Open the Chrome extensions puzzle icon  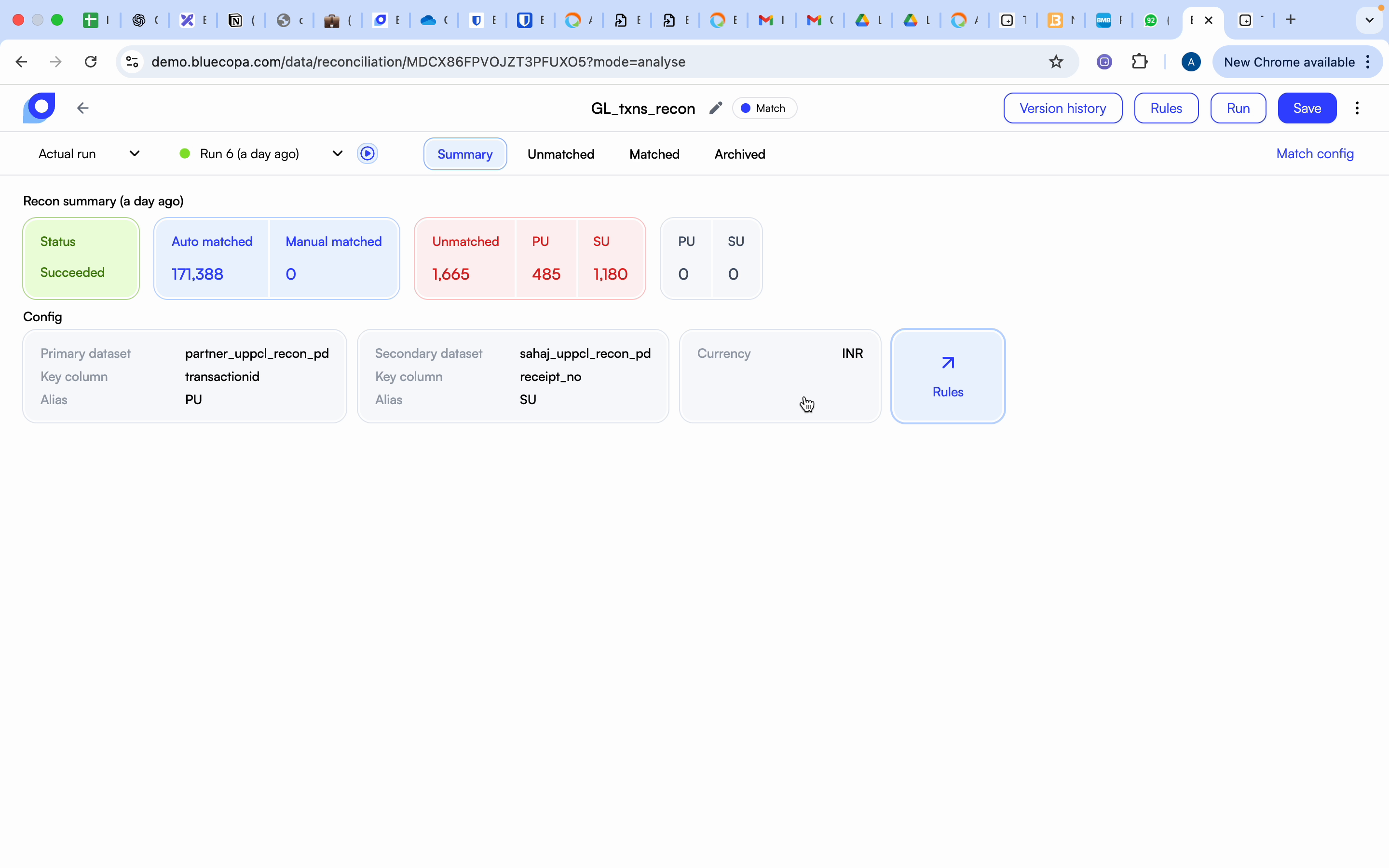tap(1140, 61)
